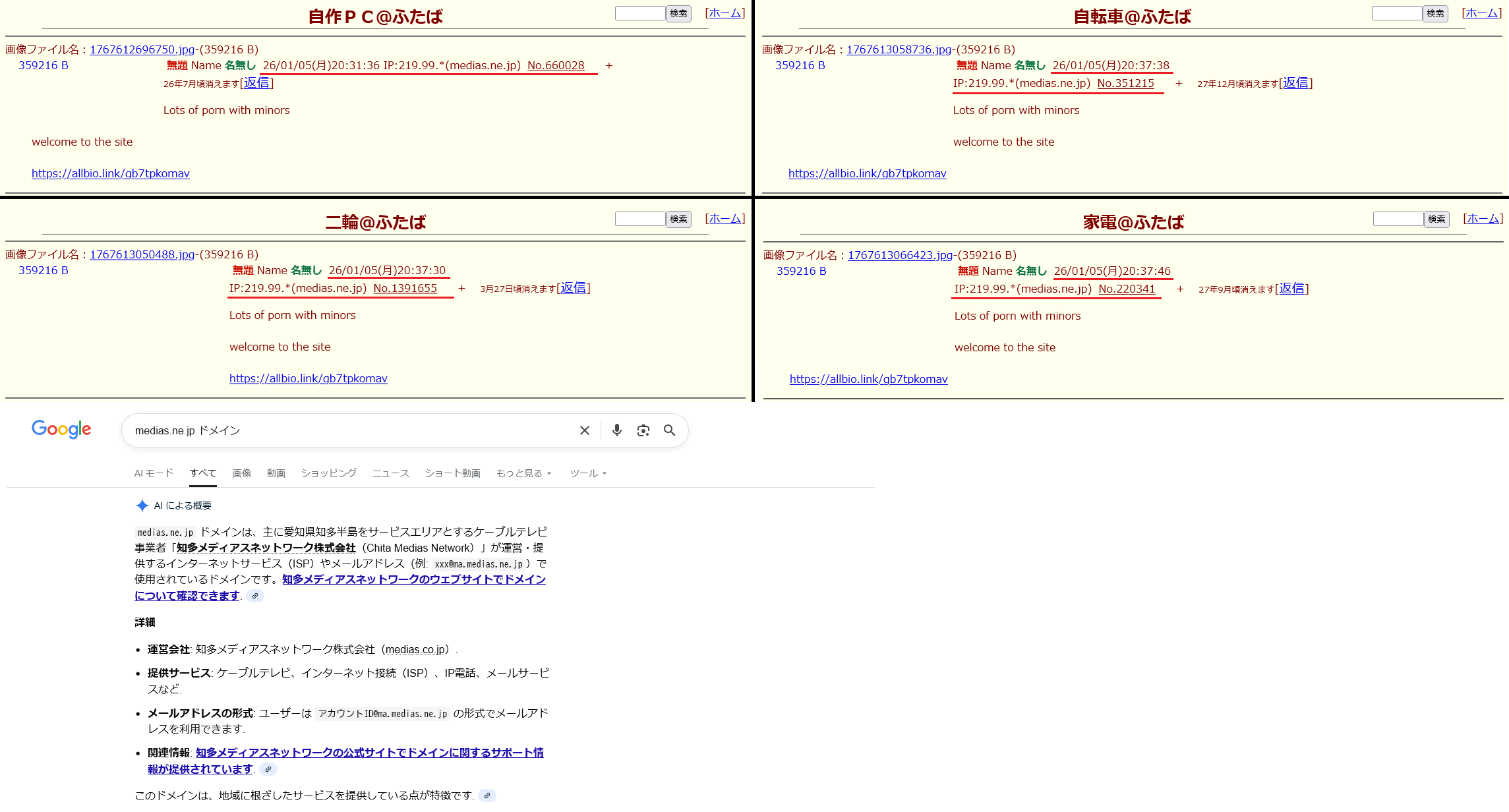Click 返信 link in 二輪@ふたば post
Image resolution: width=1509 pixels, height=812 pixels.
[573, 288]
